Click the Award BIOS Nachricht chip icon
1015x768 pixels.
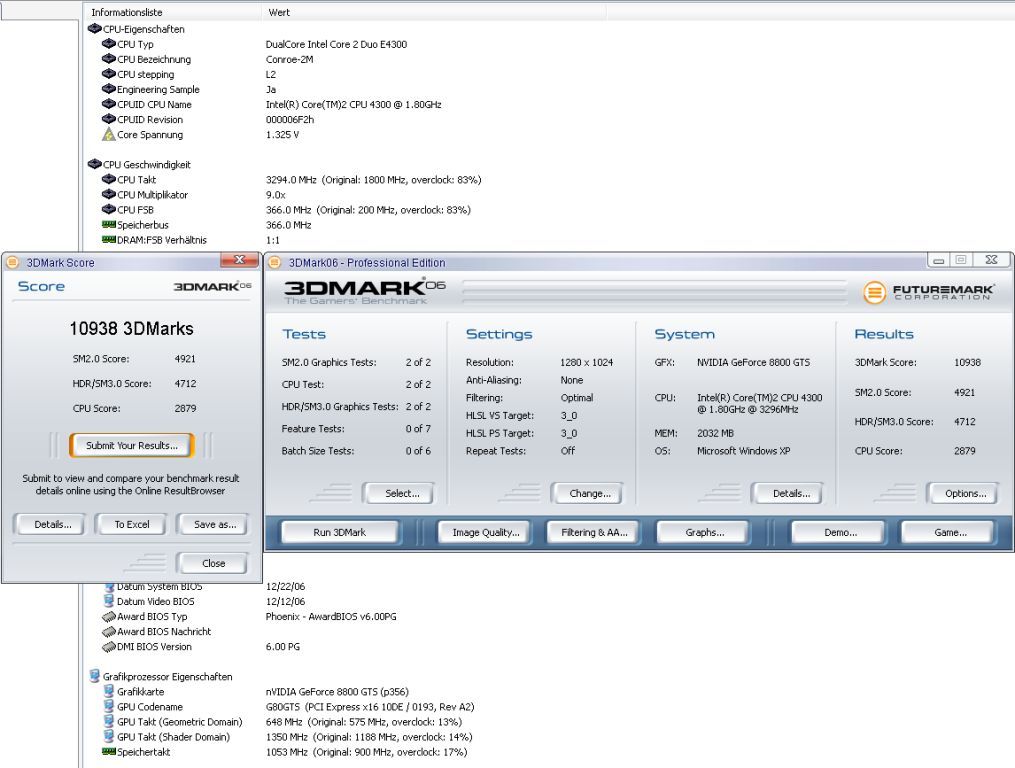coord(109,631)
